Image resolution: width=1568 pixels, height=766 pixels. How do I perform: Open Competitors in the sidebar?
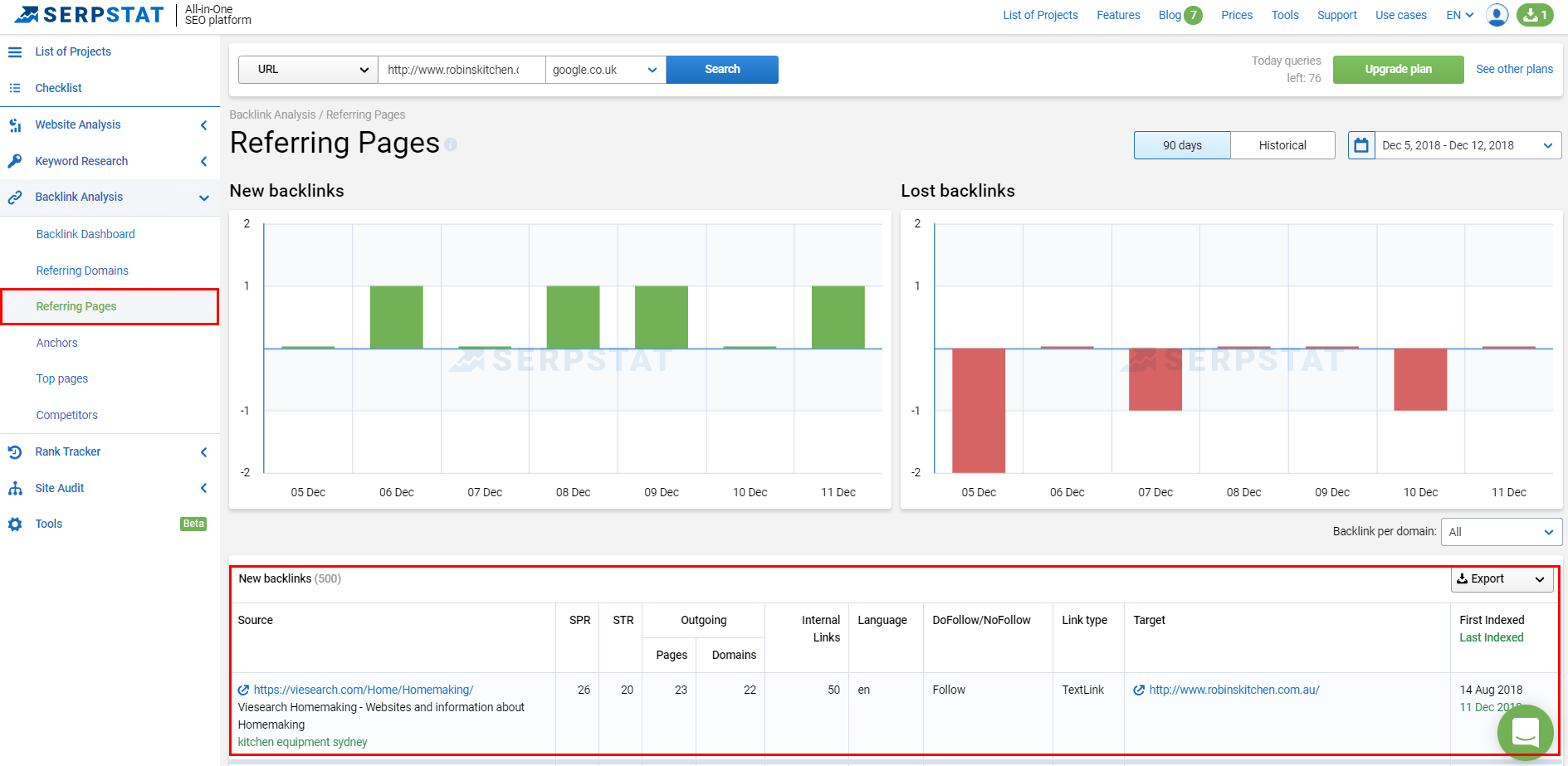point(66,415)
